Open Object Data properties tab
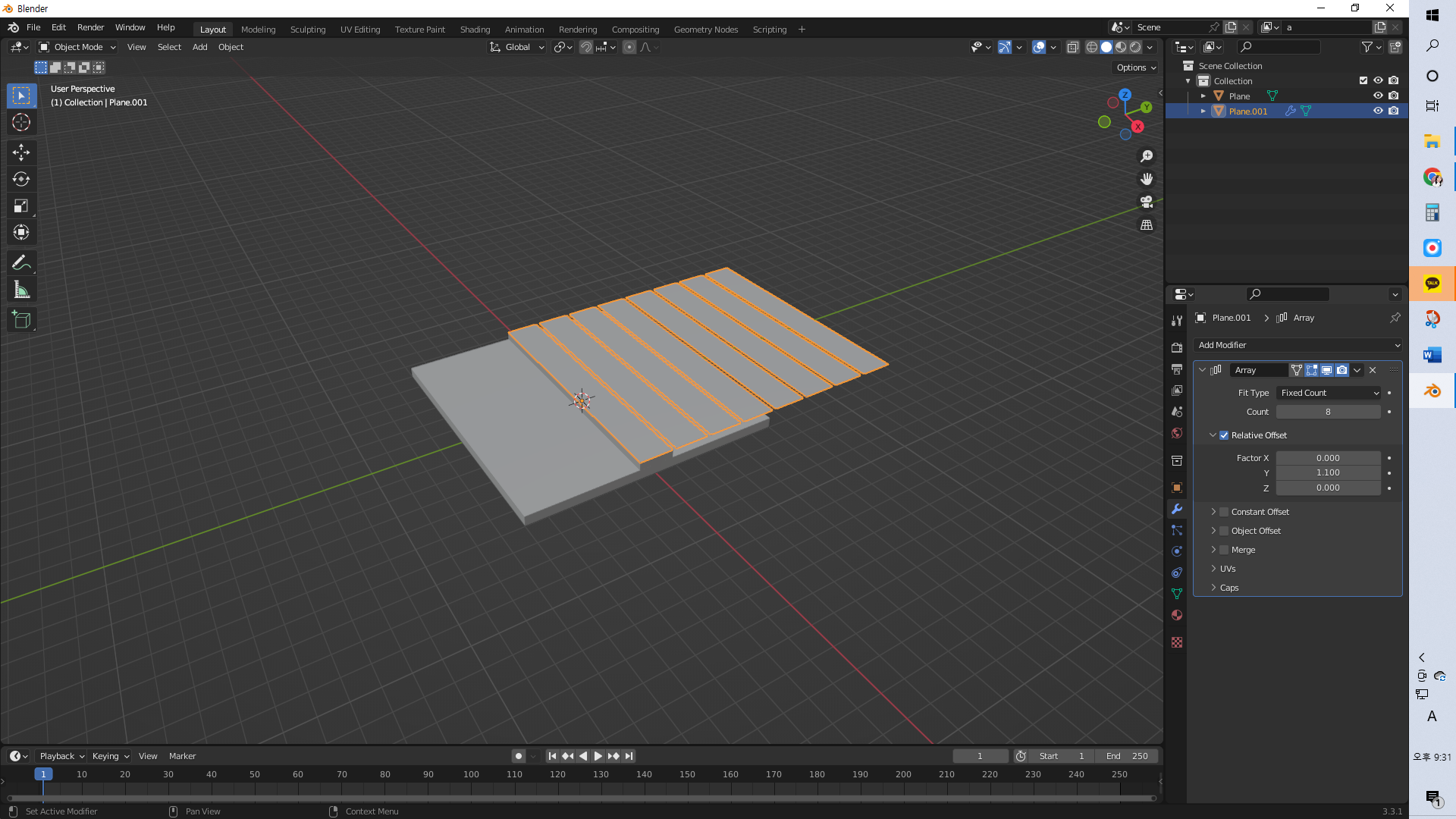The height and width of the screenshot is (819, 1456). coord(1177,594)
